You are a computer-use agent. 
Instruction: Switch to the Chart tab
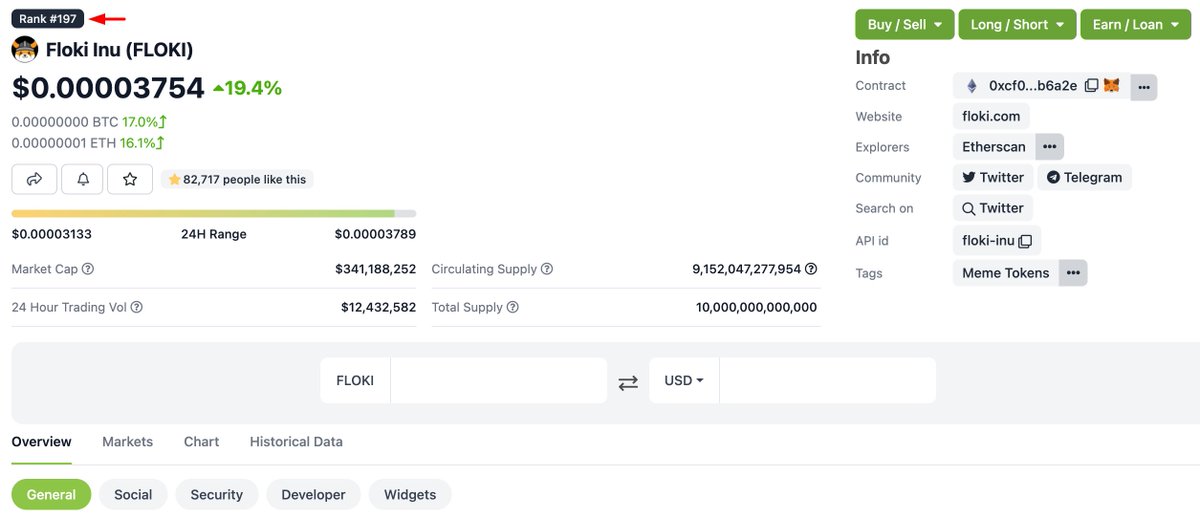tap(201, 441)
